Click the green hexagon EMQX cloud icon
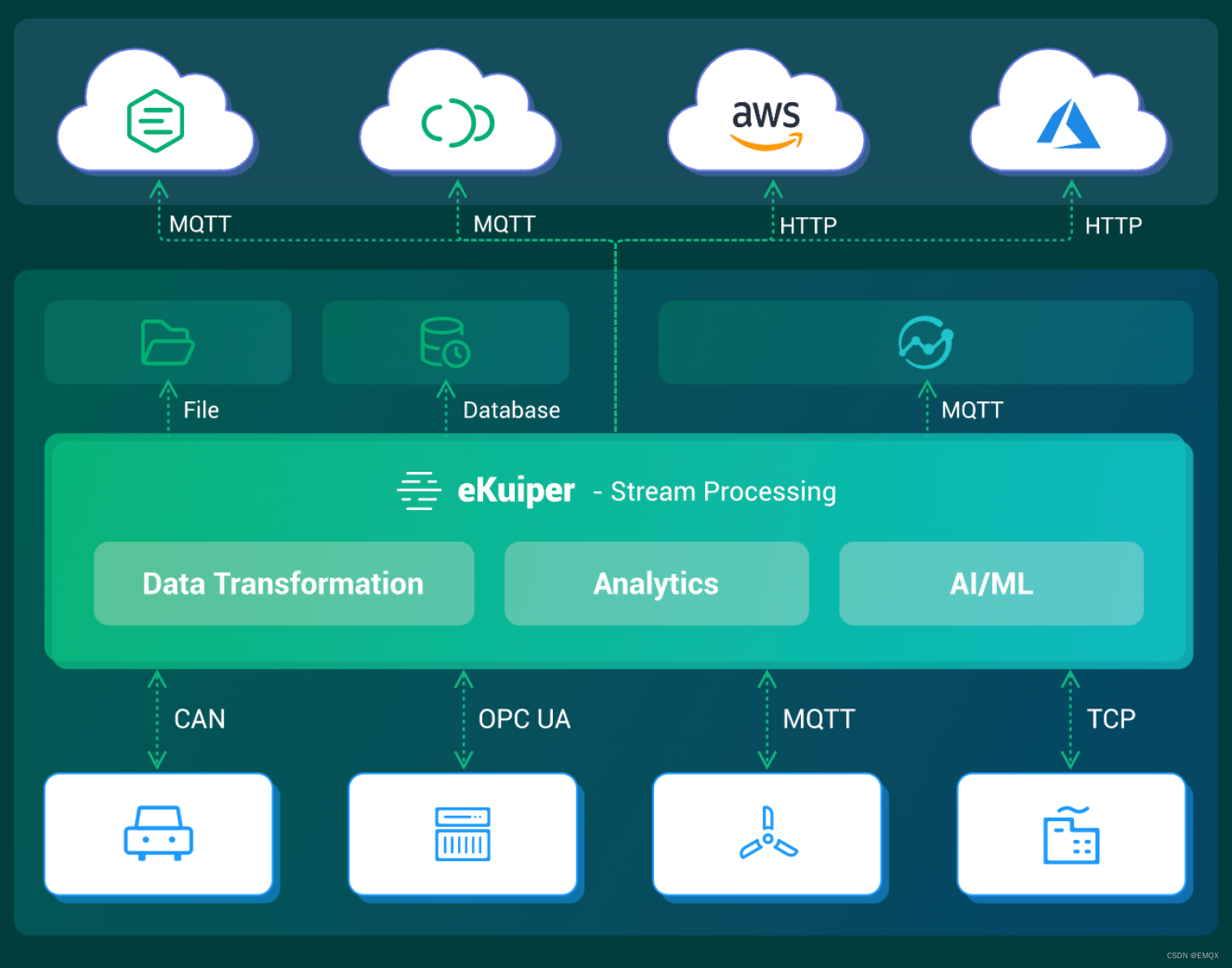This screenshot has height=968, width=1232. (x=156, y=121)
